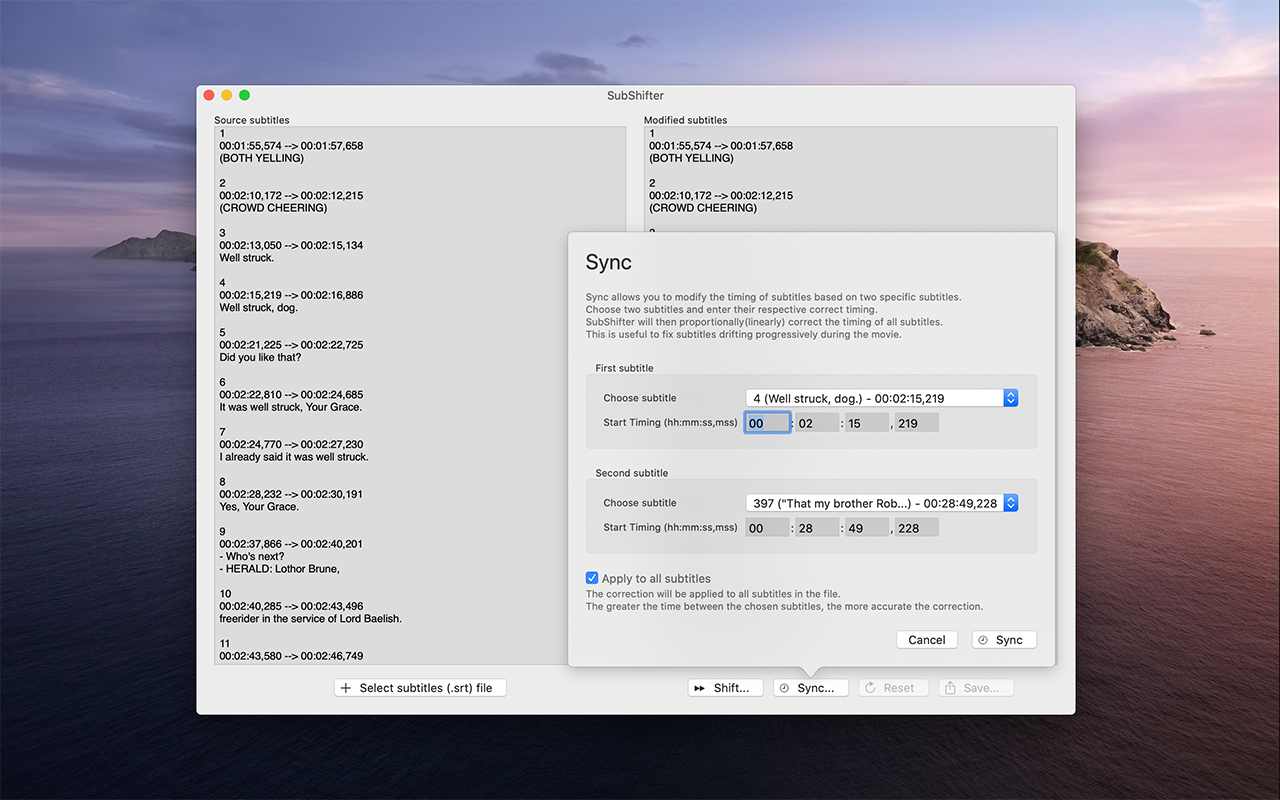Click the Sync... button at window bottom

click(x=811, y=688)
